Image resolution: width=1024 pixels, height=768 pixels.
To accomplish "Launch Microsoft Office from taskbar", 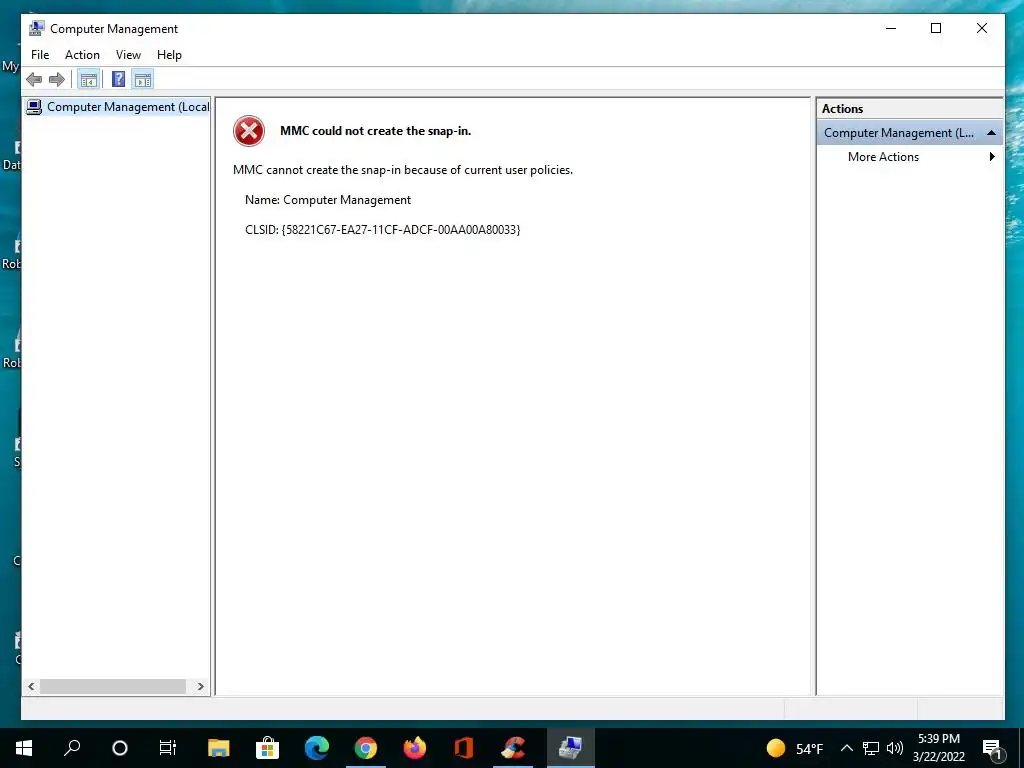I will (x=464, y=748).
